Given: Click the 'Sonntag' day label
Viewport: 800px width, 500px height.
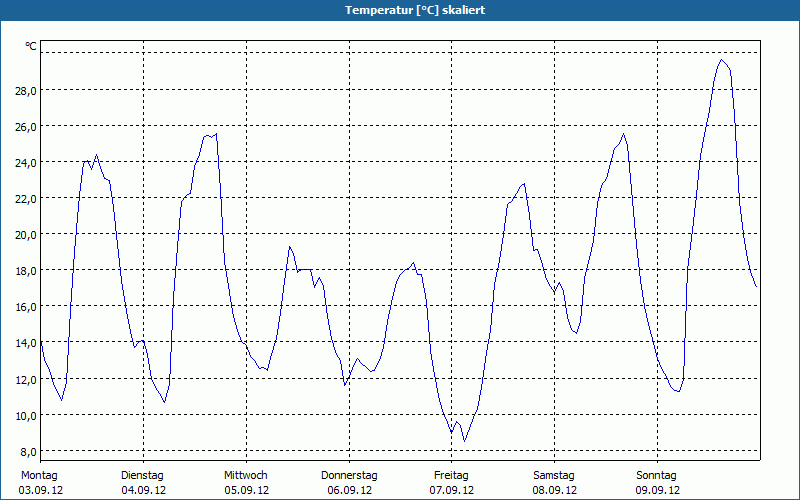Looking at the screenshot, I should coord(657,476).
